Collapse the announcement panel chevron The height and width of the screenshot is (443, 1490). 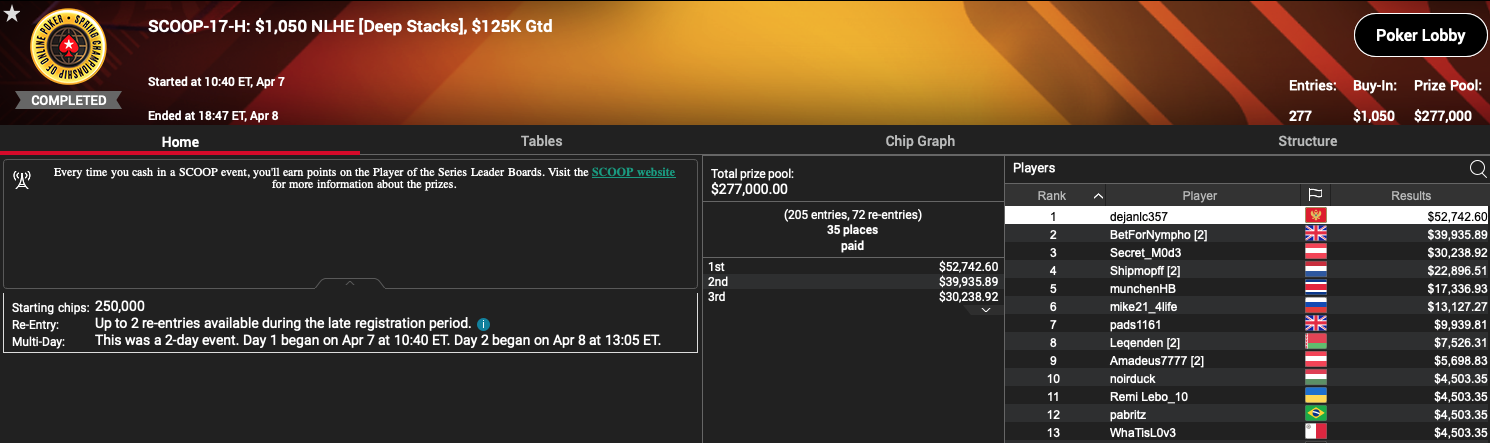click(x=350, y=284)
